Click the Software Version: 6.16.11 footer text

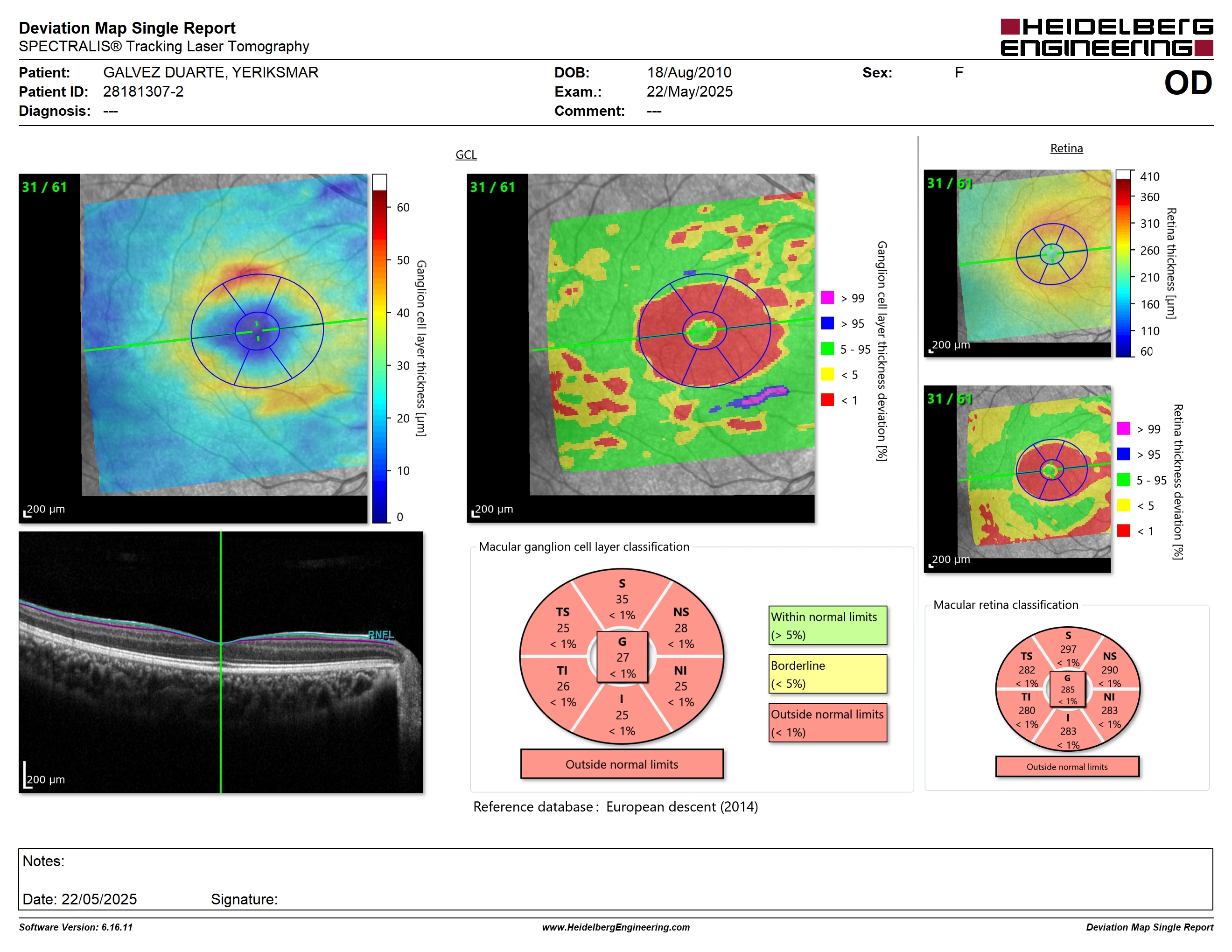coord(76,927)
